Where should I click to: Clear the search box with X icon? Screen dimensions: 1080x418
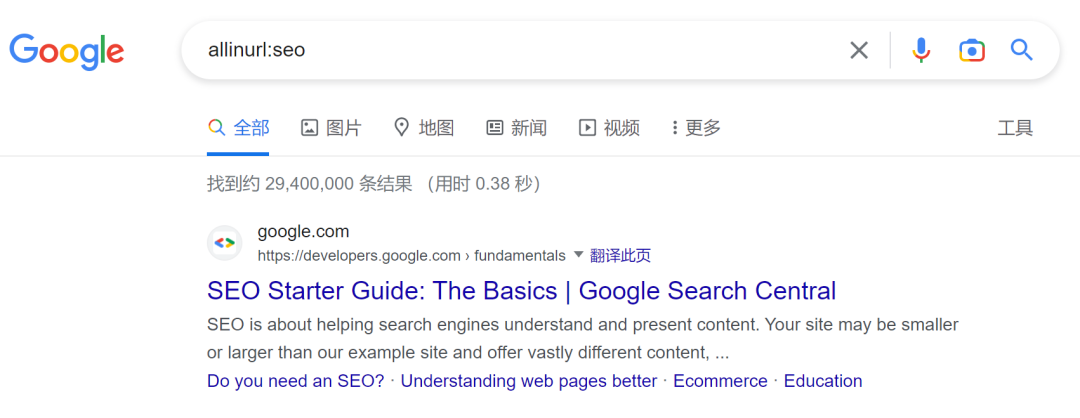(x=859, y=50)
